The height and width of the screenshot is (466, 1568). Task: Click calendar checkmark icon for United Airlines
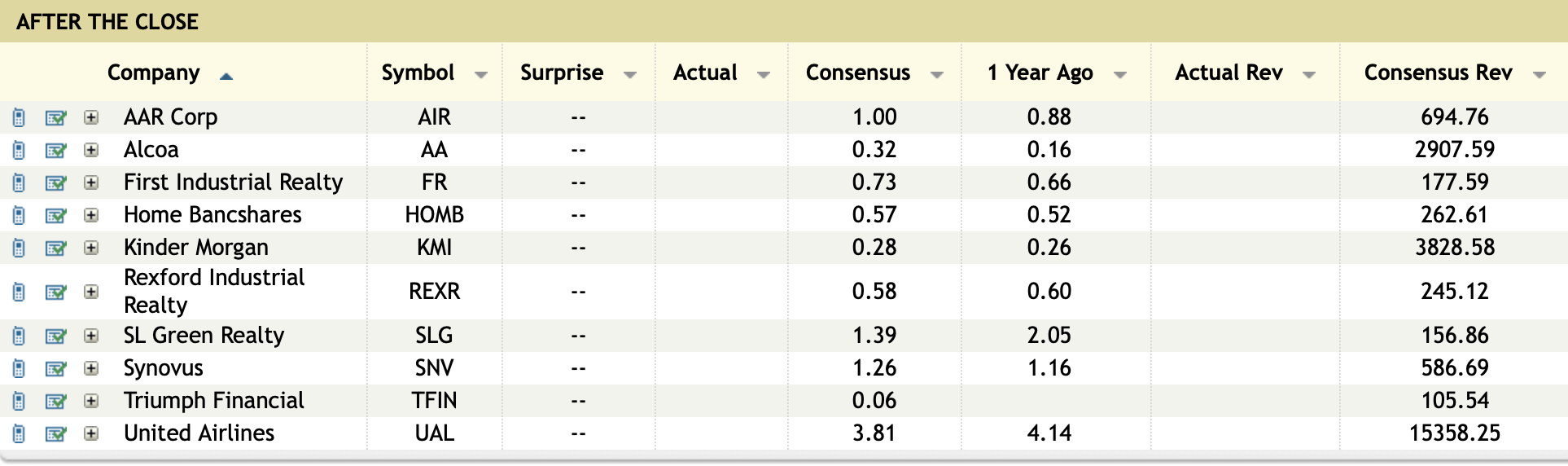[55, 434]
